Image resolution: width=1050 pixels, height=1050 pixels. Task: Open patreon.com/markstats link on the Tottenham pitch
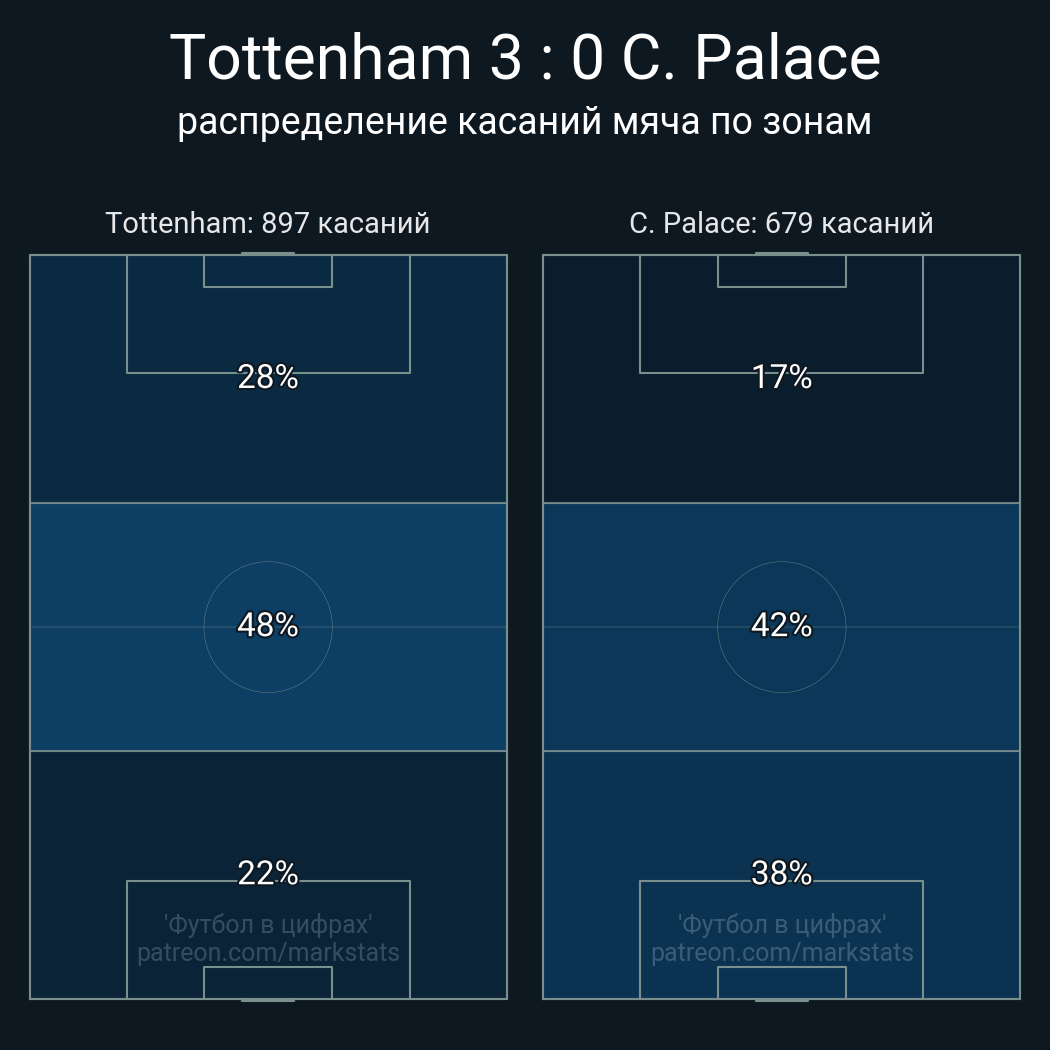coord(268,953)
